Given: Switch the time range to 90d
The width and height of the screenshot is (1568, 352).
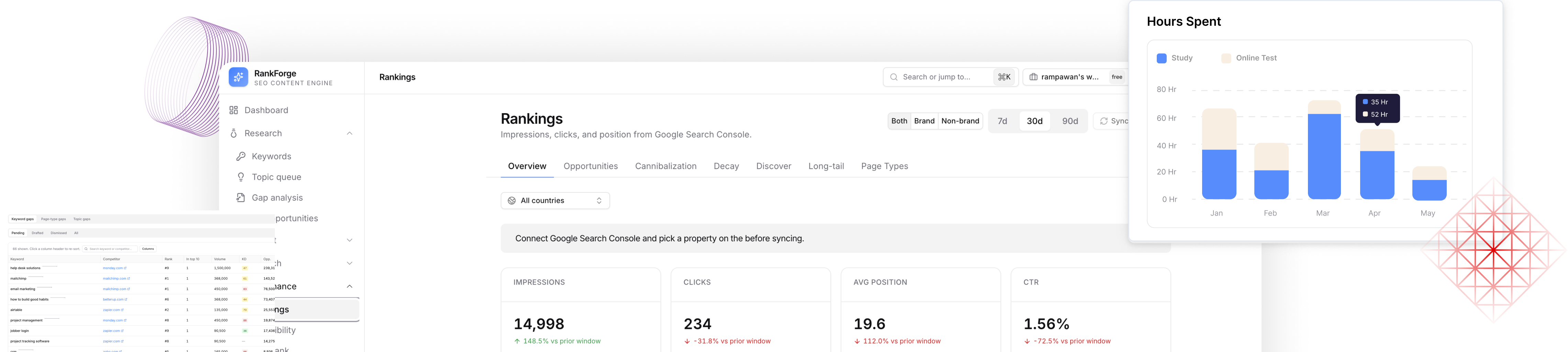Looking at the screenshot, I should 1069,121.
